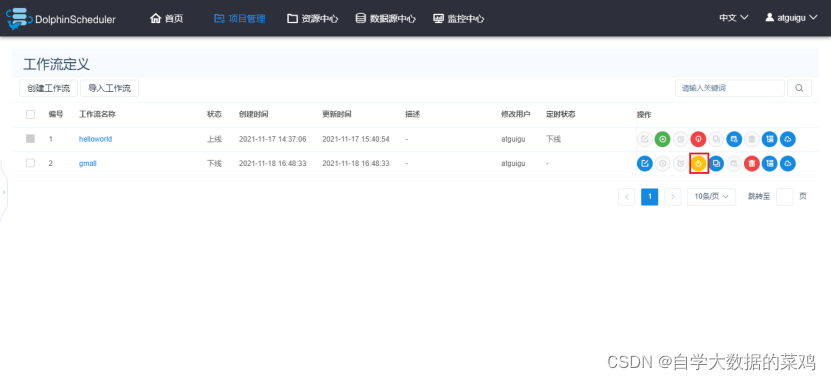
Task: Click the search magnifier button
Action: click(x=799, y=88)
